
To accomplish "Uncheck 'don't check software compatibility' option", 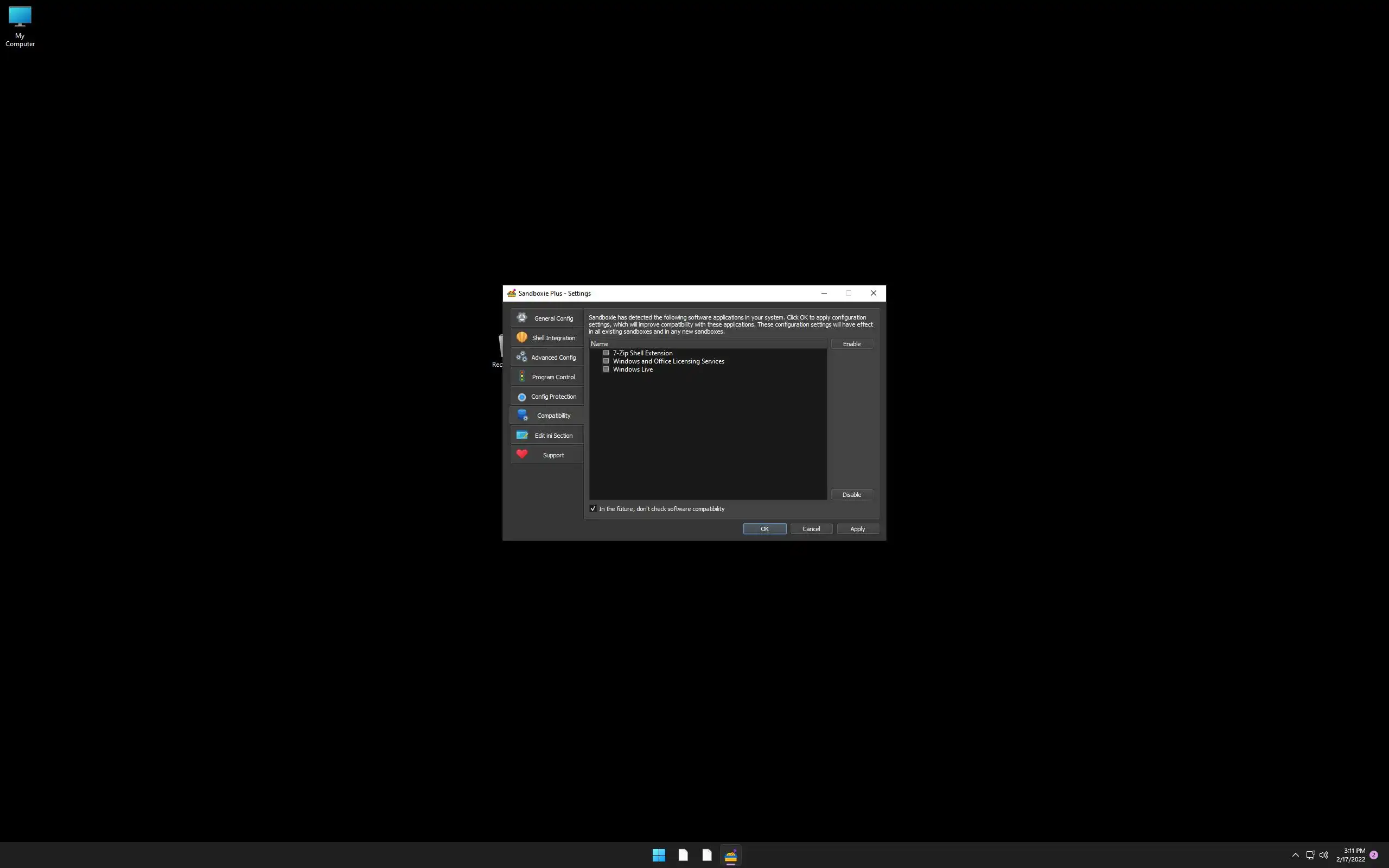I will 593,509.
